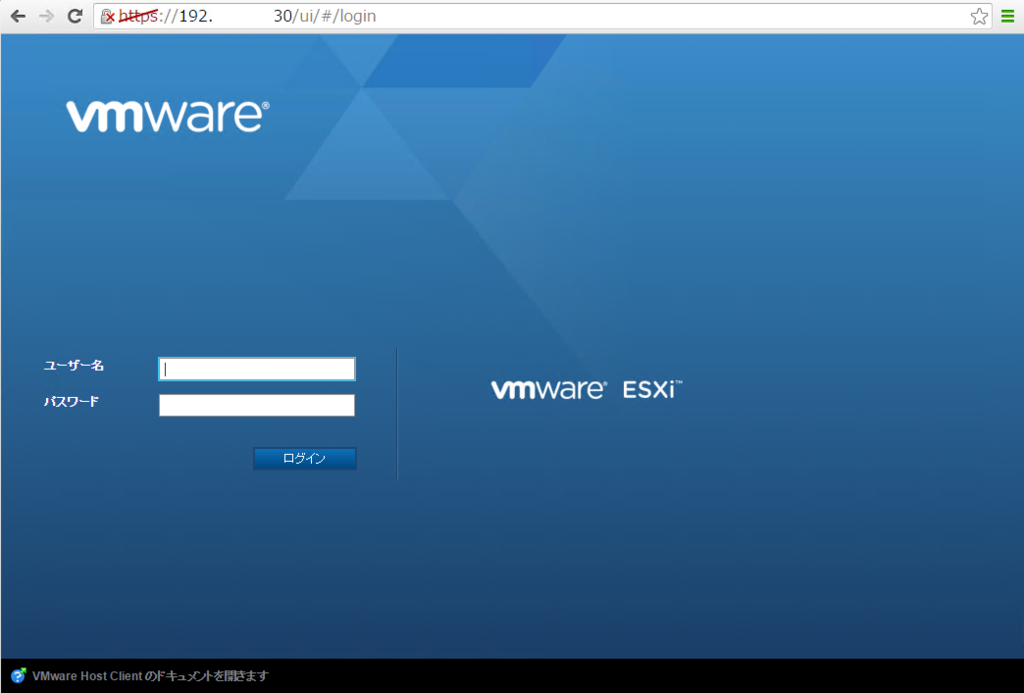Click the VMware ESXi logo
Viewport: 1024px width, 693px height.
tap(584, 388)
